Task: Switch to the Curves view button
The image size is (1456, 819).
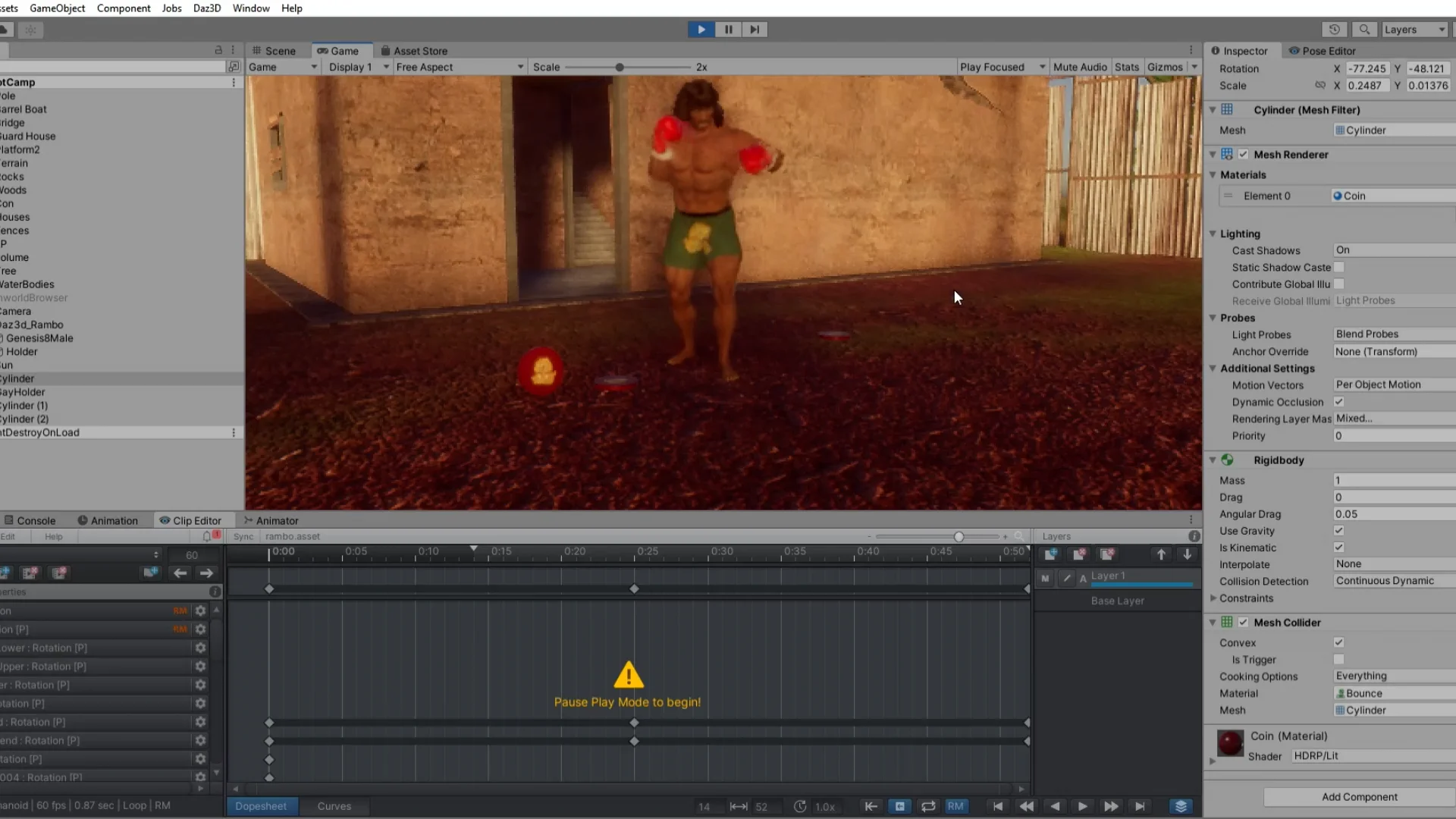Action: coord(334,806)
